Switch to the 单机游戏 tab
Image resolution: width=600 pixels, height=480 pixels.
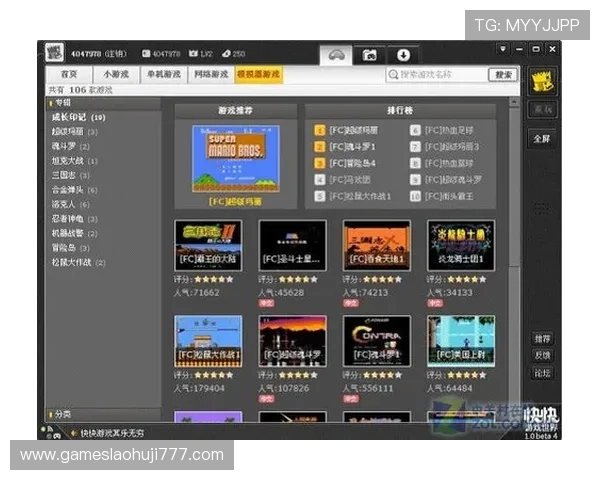coord(164,74)
